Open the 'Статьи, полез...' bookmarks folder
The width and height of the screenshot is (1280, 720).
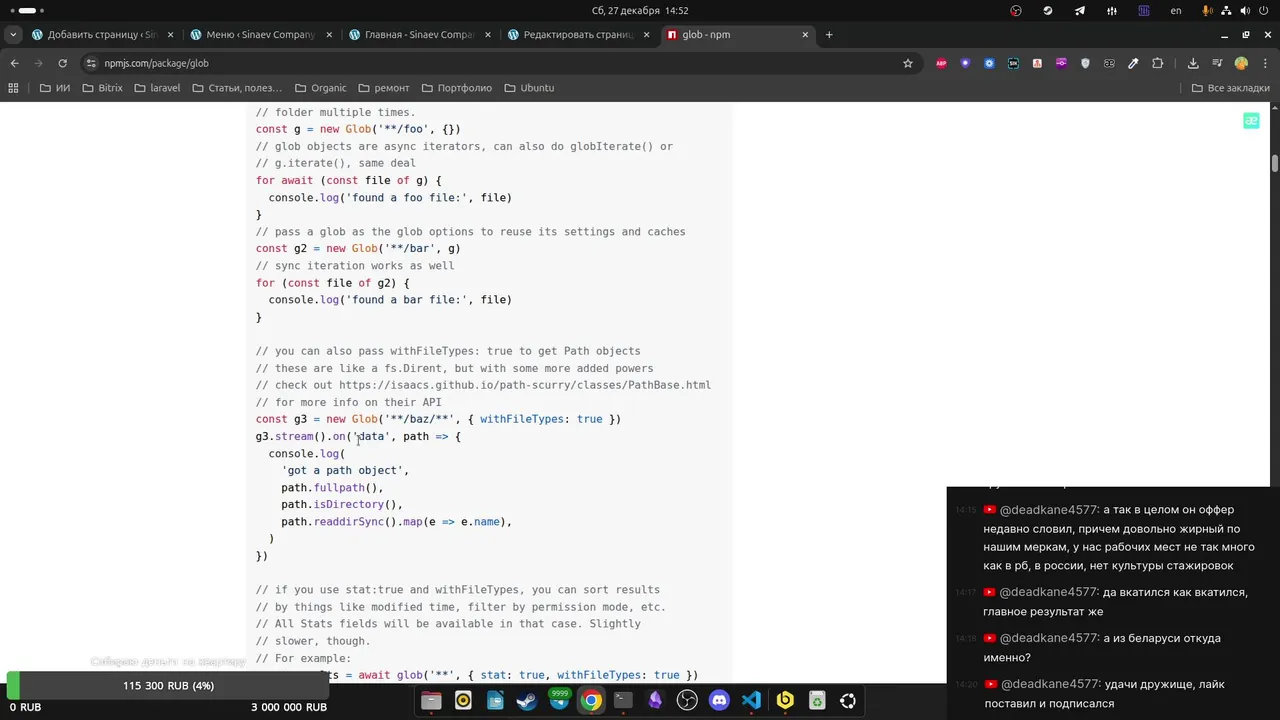coord(237,88)
